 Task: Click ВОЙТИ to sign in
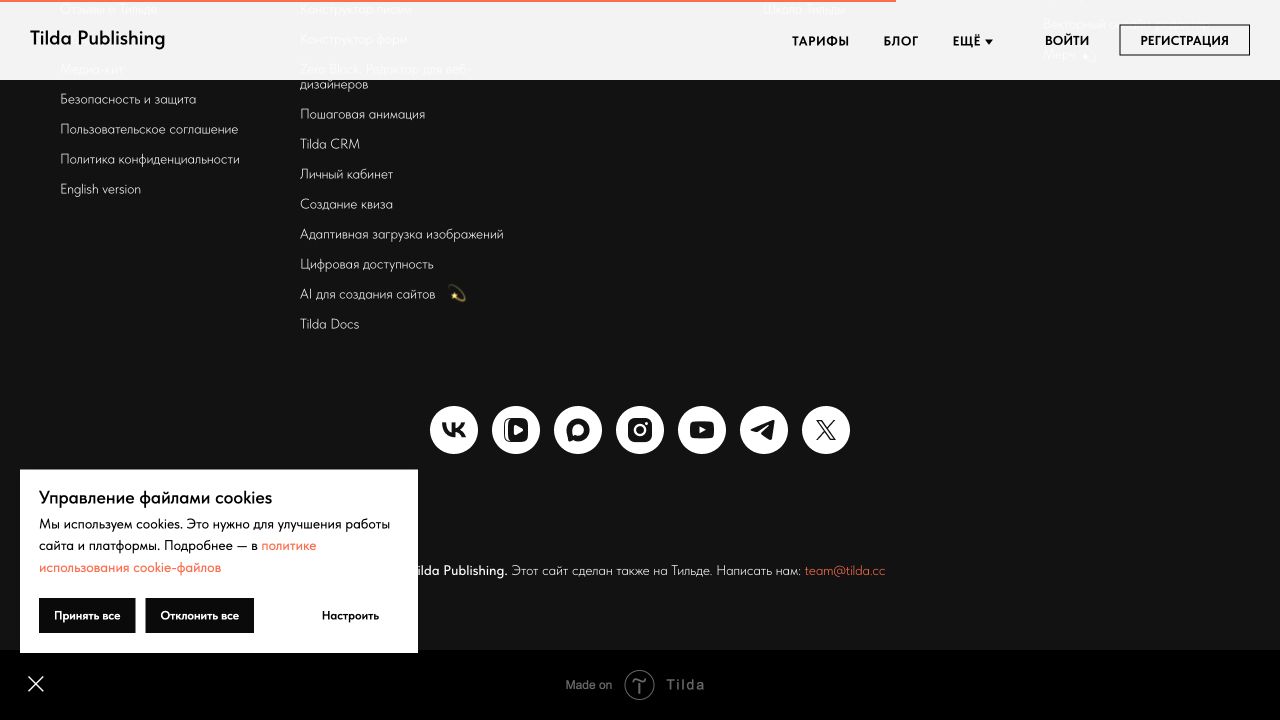tap(1067, 41)
